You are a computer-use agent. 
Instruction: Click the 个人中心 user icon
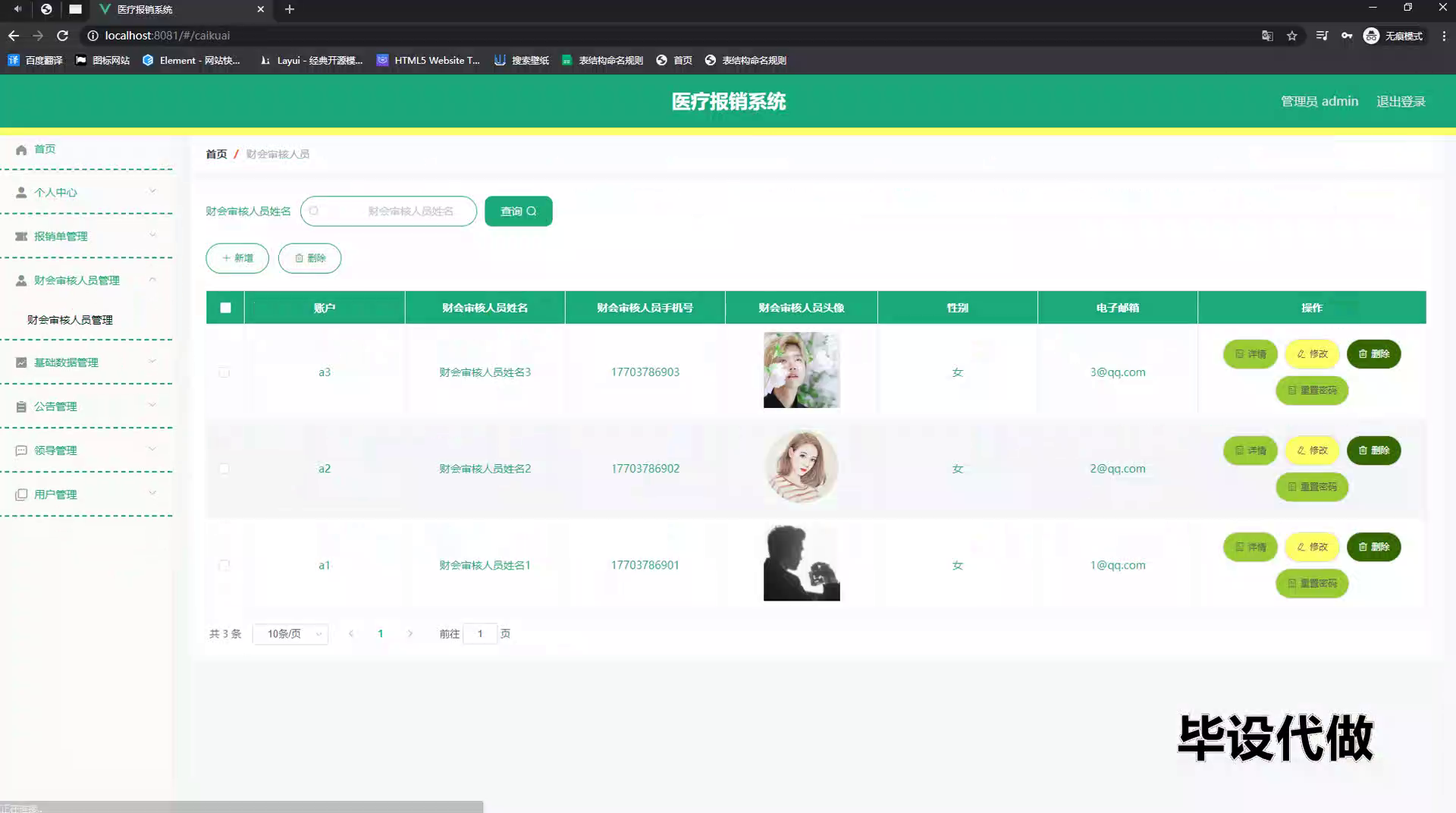21,193
